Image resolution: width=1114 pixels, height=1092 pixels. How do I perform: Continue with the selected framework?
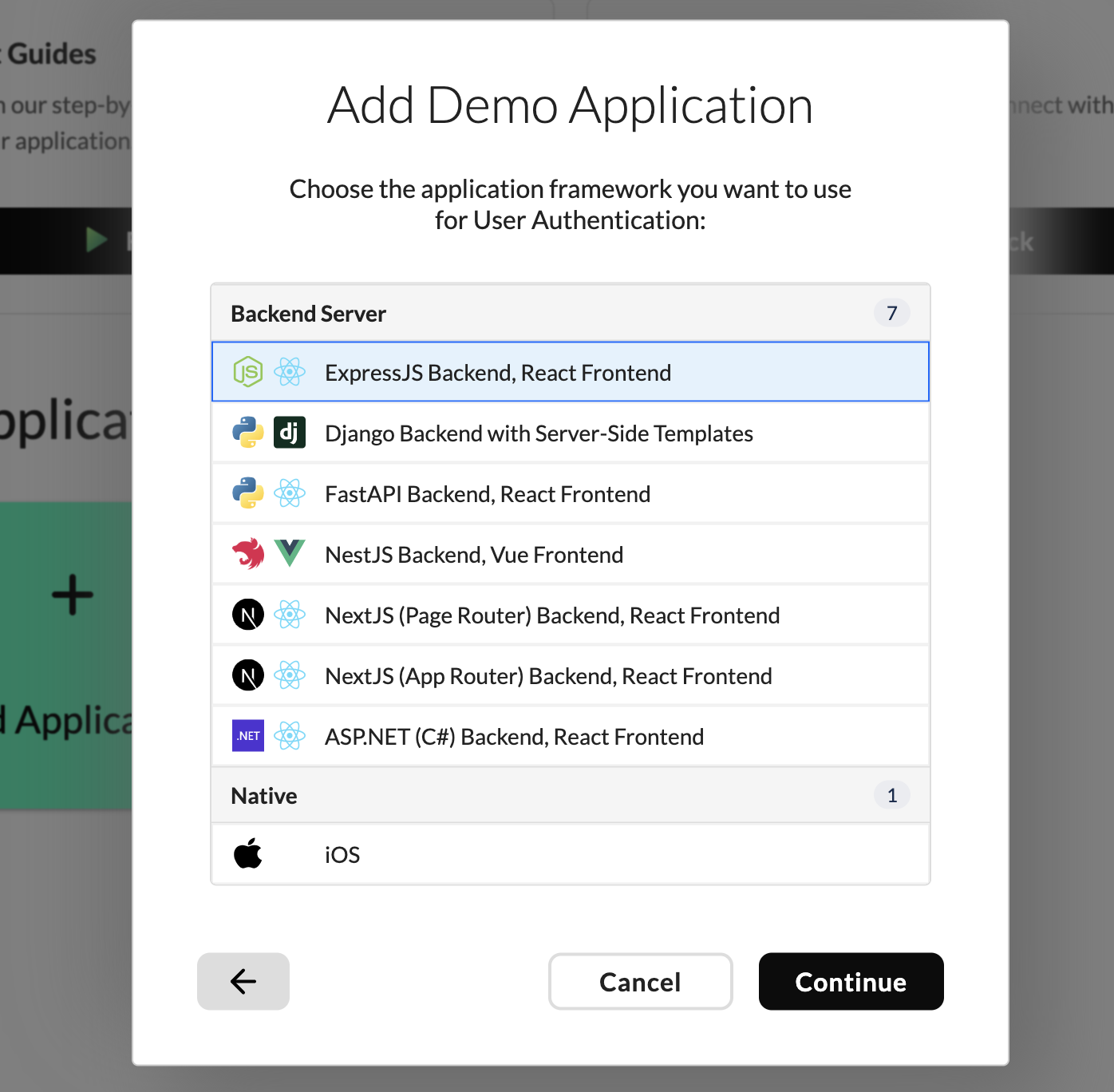(851, 981)
